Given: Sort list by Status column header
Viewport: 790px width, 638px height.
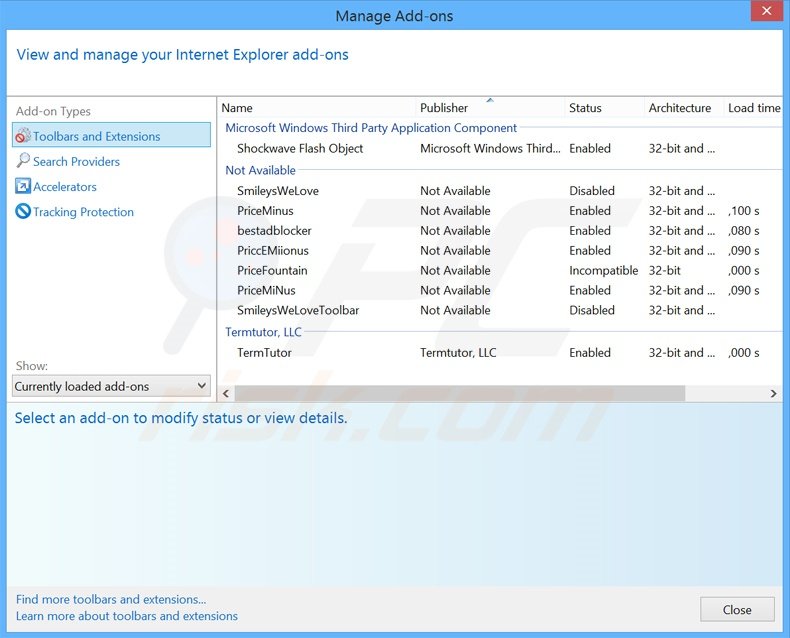Looking at the screenshot, I should (x=605, y=108).
